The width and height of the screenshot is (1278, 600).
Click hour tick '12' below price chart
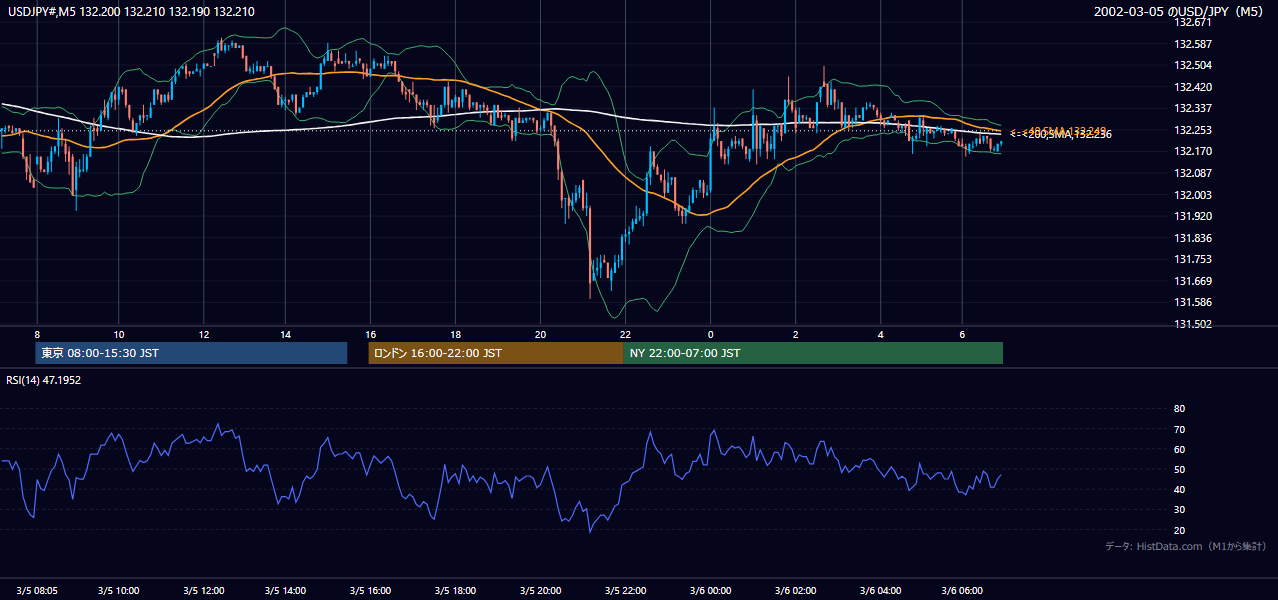point(204,334)
